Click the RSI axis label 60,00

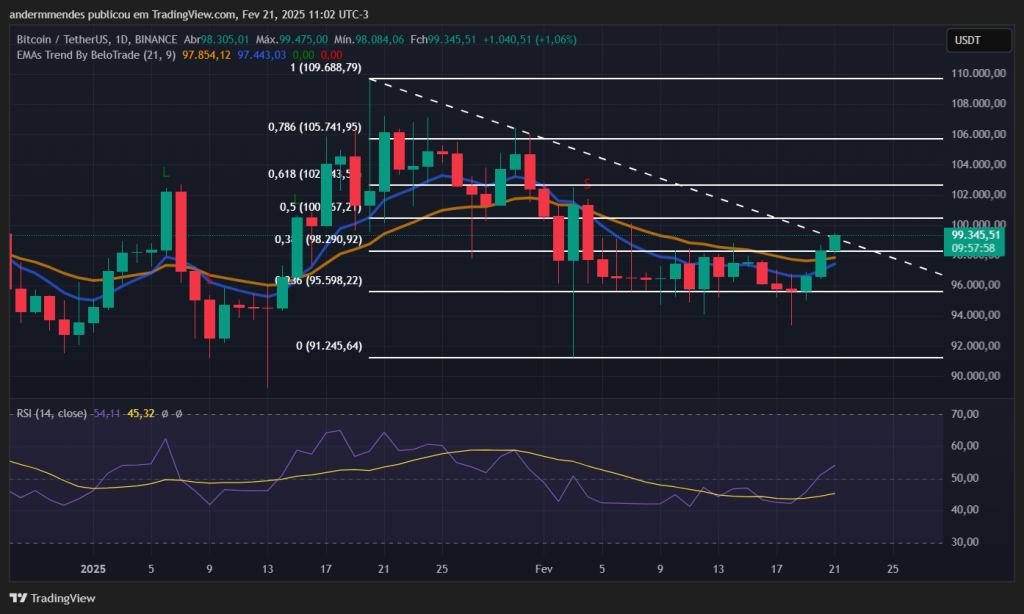point(965,446)
